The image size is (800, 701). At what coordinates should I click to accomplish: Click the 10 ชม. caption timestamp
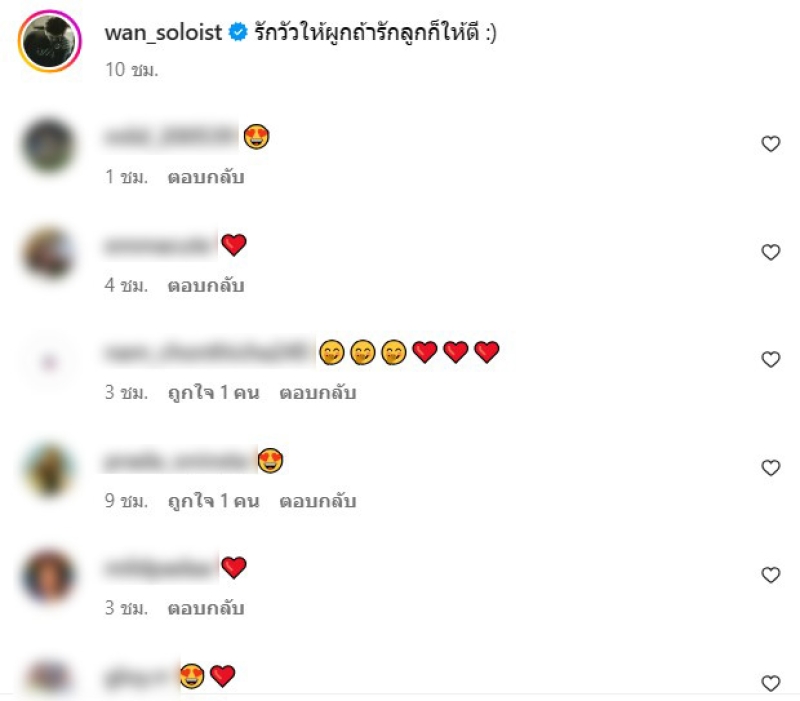[132, 69]
